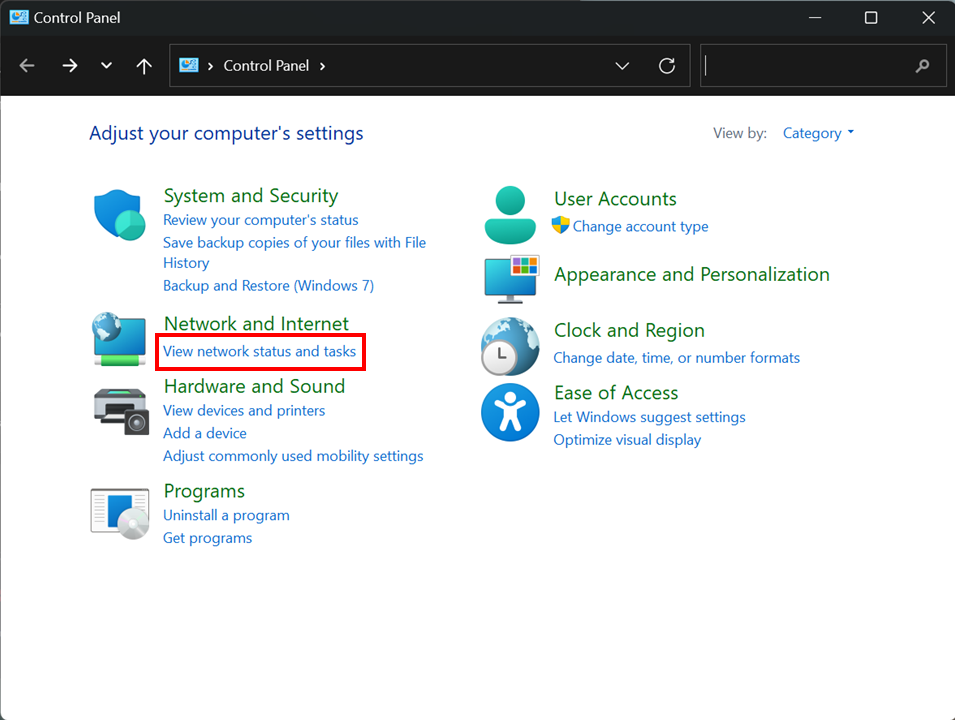This screenshot has width=955, height=720.
Task: Click View network status and tasks link
Action: (259, 352)
